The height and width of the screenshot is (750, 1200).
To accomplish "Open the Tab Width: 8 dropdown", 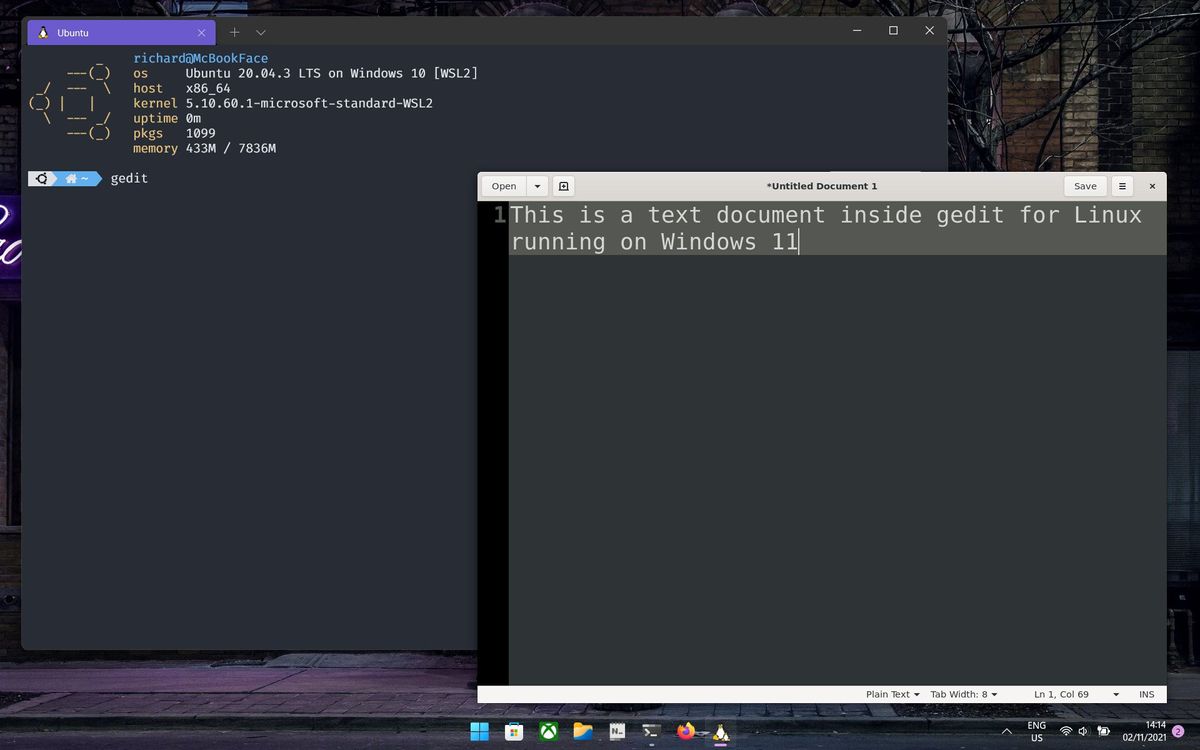I will 963,693.
